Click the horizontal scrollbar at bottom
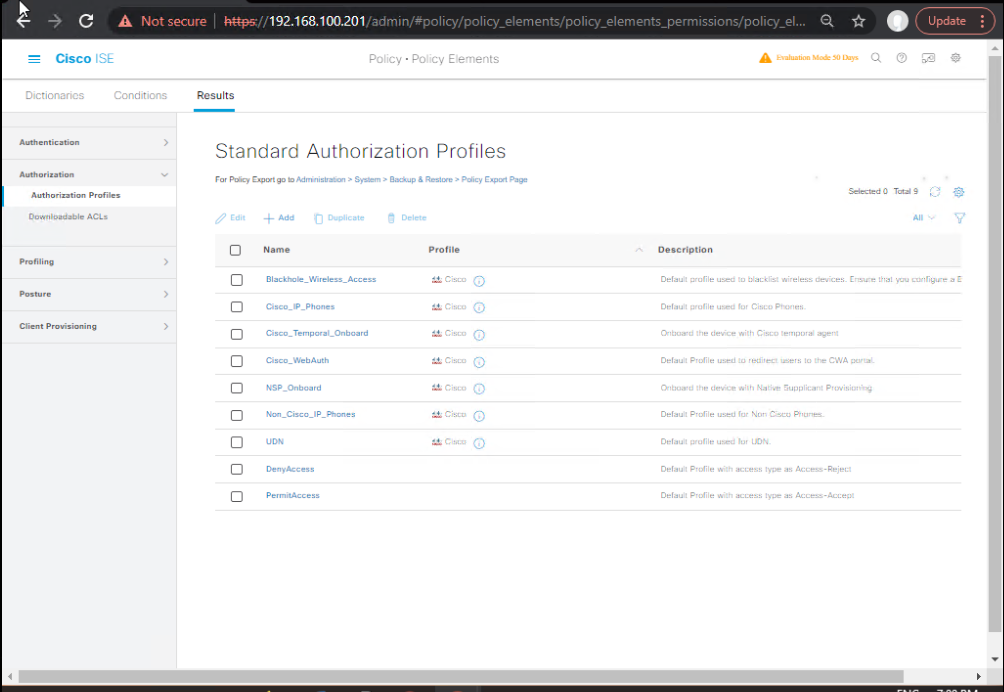Image resolution: width=1004 pixels, height=692 pixels. [x=461, y=676]
